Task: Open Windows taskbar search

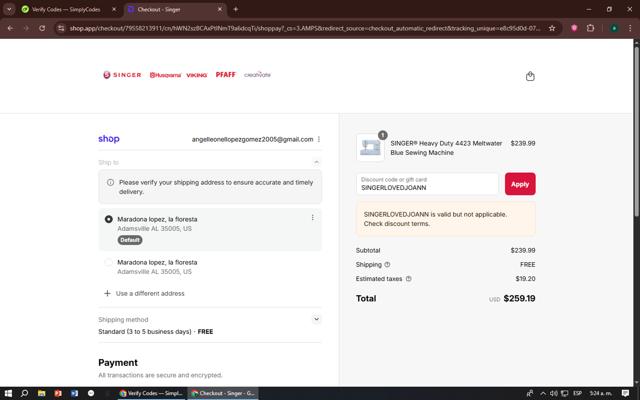Action: pos(24,393)
